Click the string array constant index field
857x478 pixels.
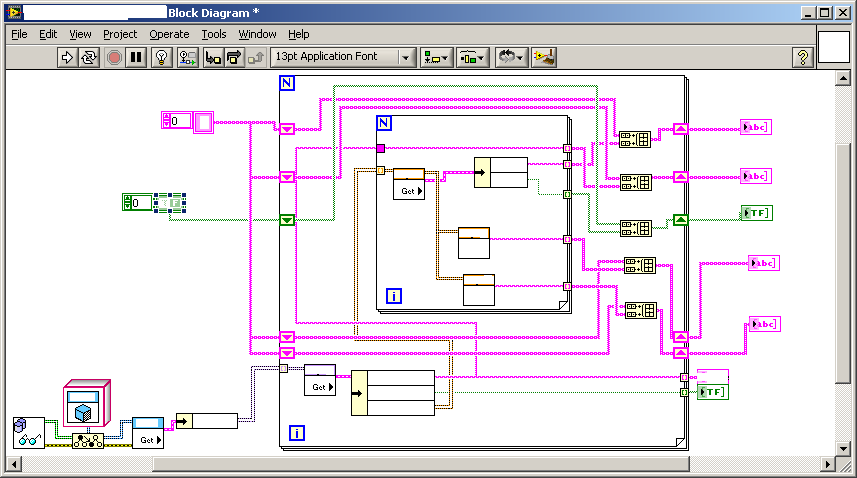click(181, 121)
